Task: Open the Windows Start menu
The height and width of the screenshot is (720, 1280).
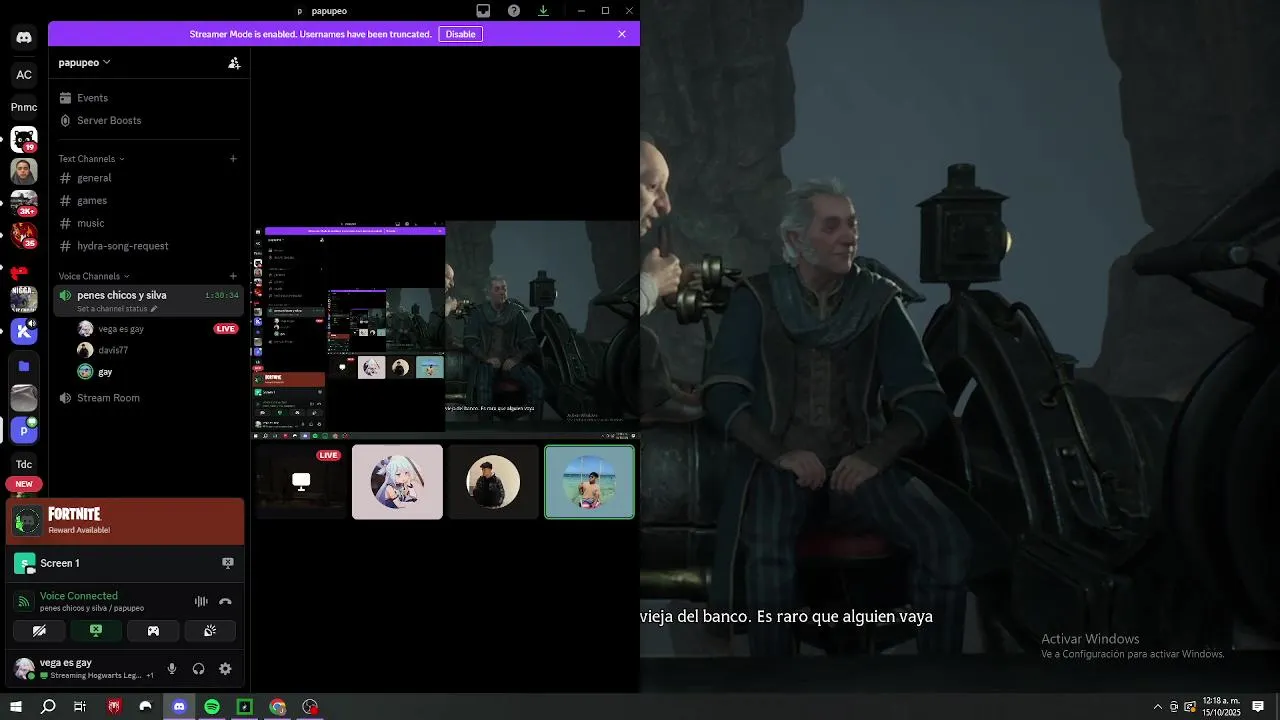Action: pyautogui.click(x=15, y=707)
